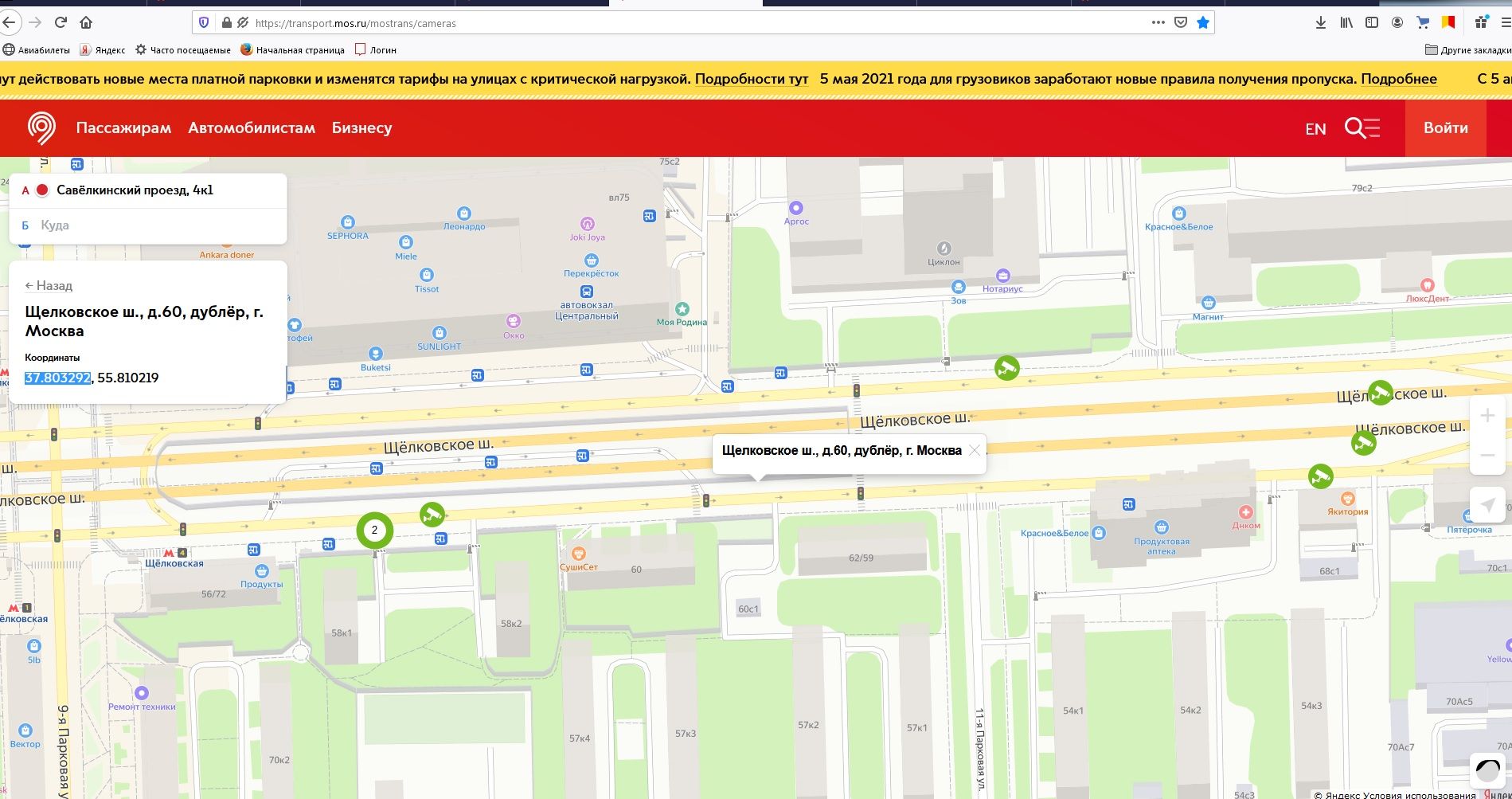Click the map geolocation arrow button
This screenshot has width=1512, height=799.
point(1487,504)
